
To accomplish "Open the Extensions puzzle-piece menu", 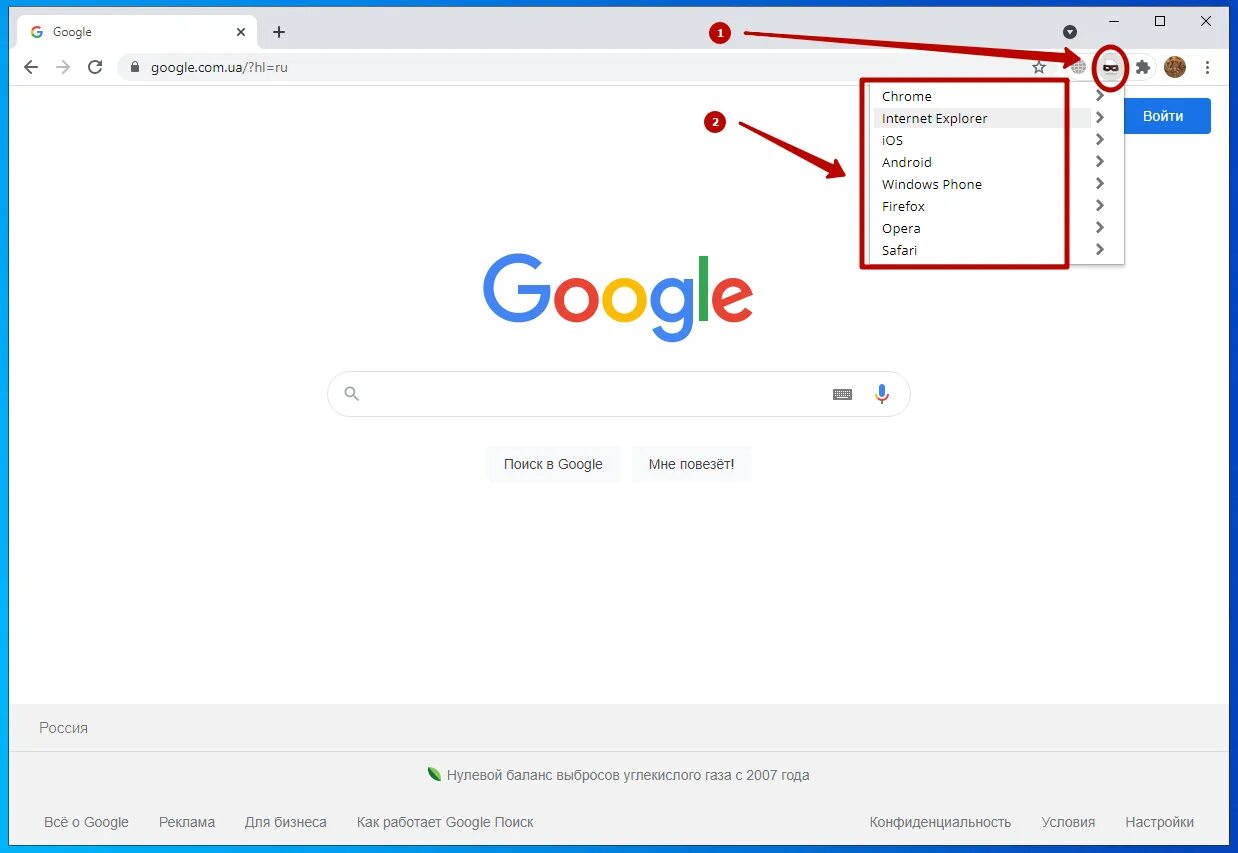I will (x=1142, y=67).
